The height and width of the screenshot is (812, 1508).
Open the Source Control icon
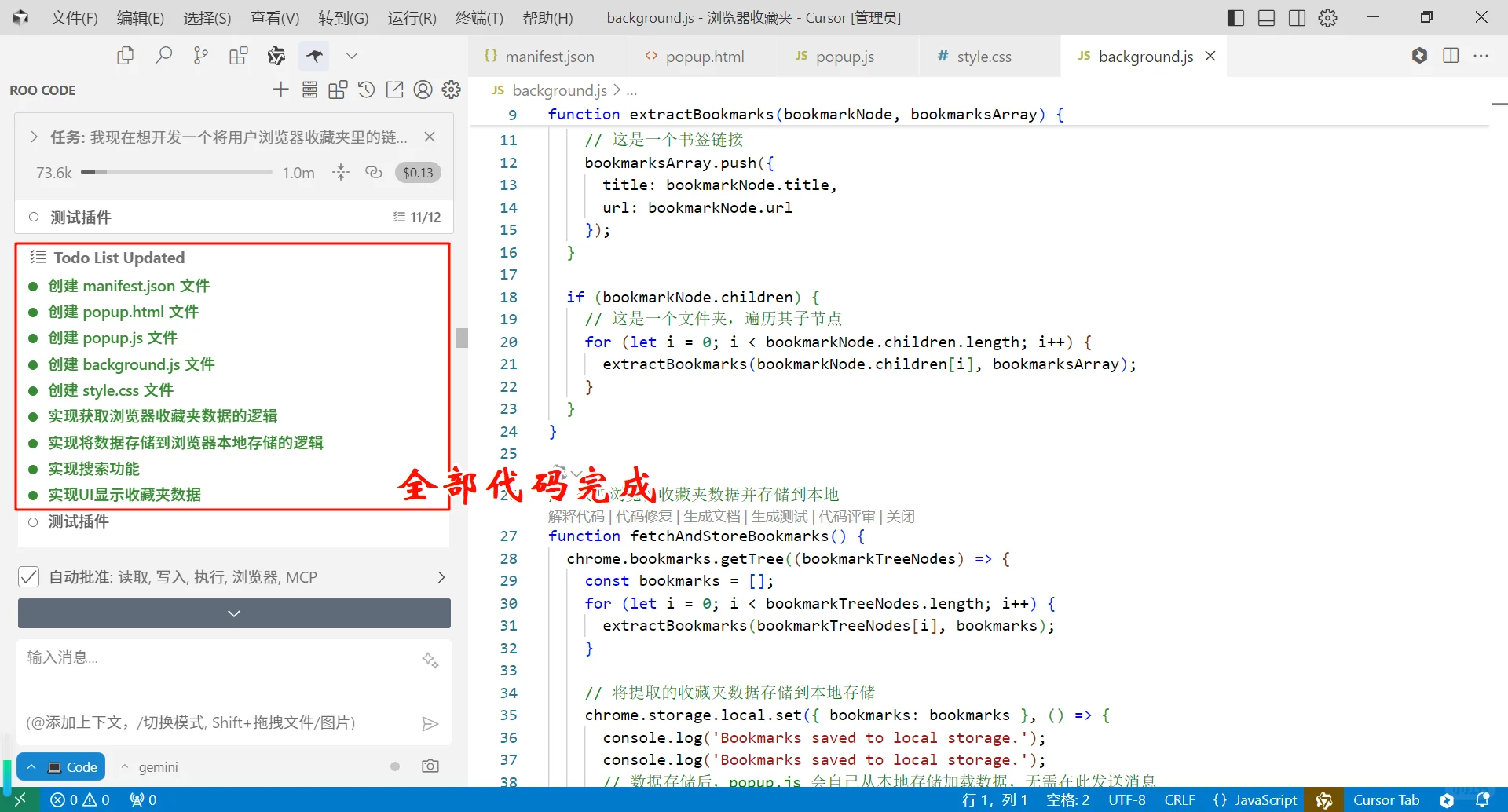[200, 56]
